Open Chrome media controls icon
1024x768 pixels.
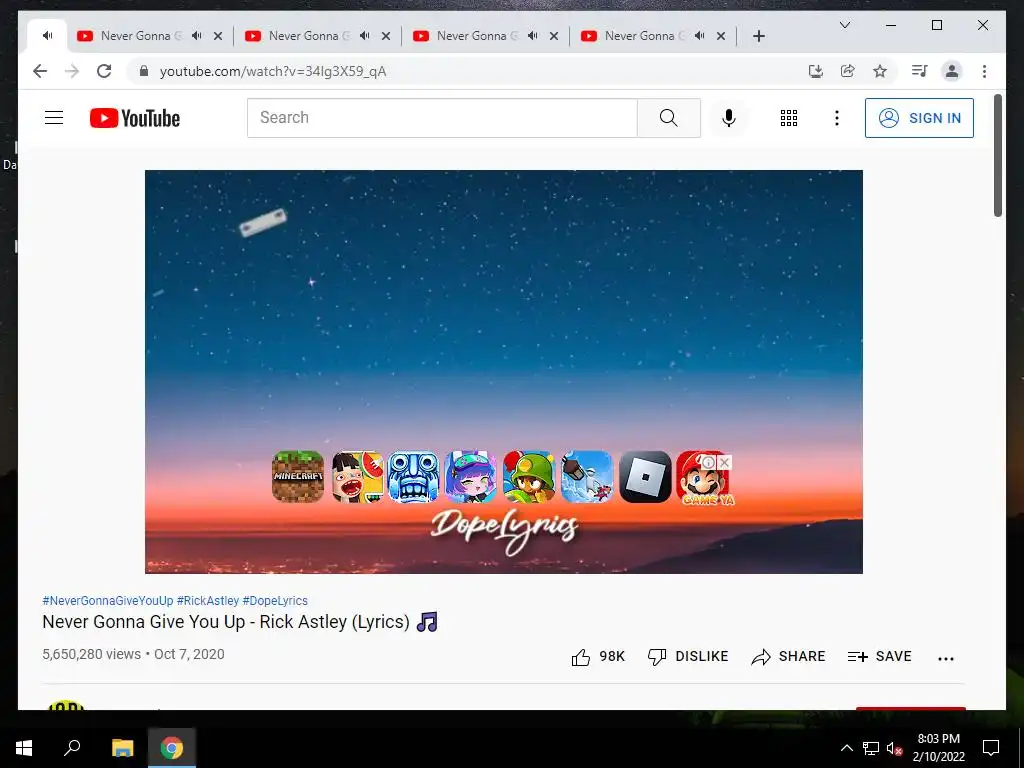click(920, 71)
